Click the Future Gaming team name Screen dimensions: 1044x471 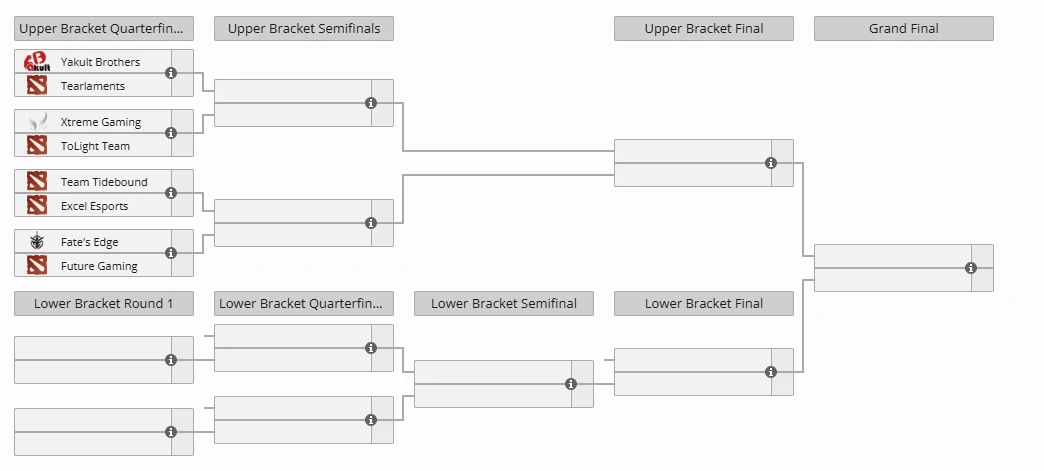(99, 266)
